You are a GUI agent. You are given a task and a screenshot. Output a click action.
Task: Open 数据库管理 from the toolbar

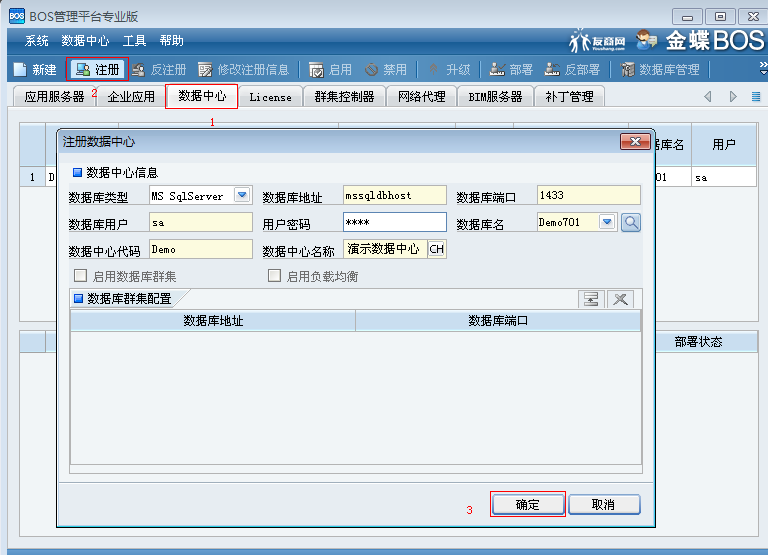coord(660,70)
